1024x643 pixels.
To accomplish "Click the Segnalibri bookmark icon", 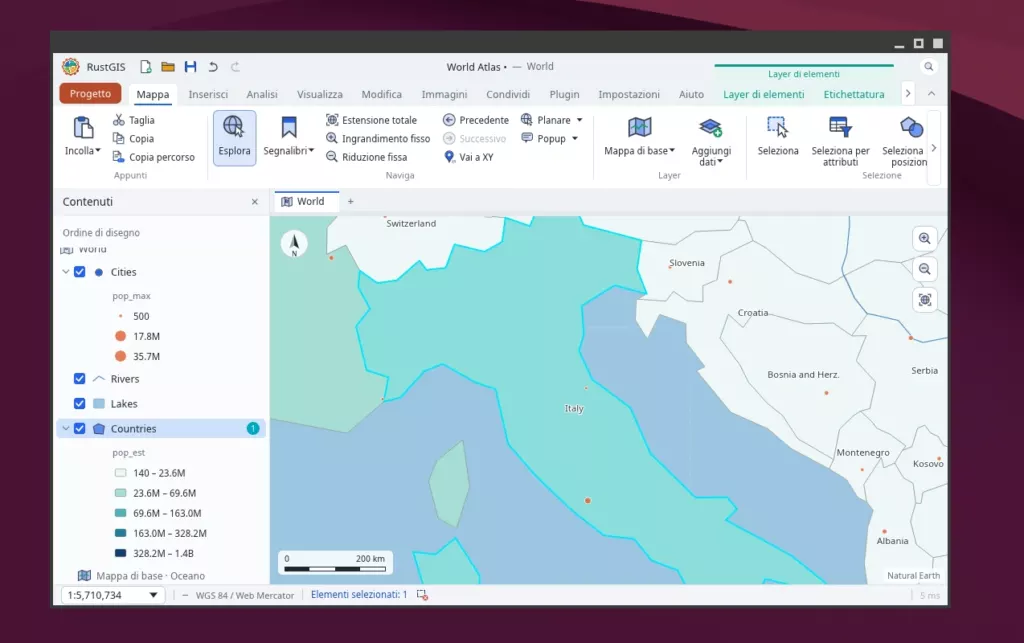I will pos(289,127).
